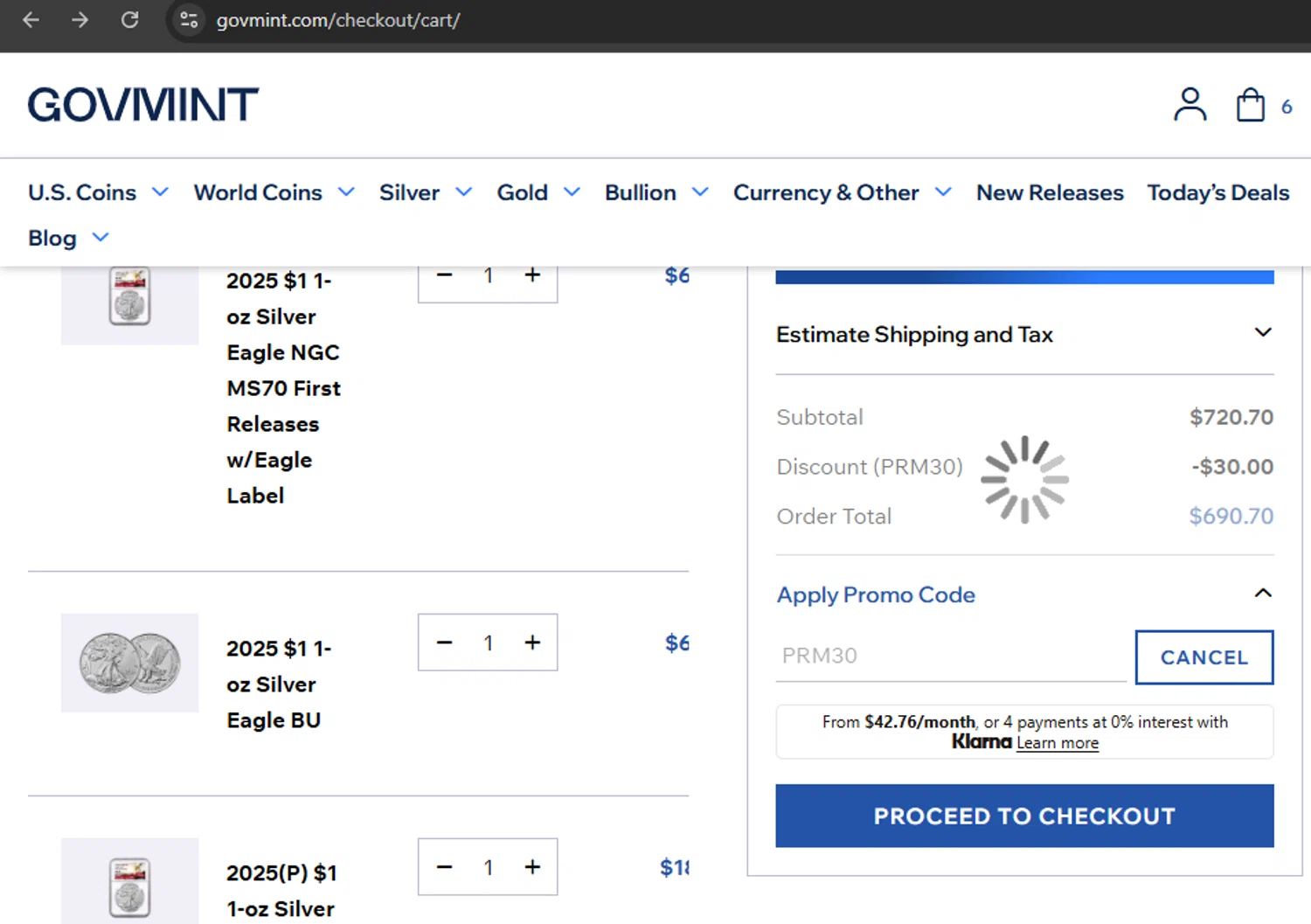1311x924 pixels.
Task: Expand Bullion chevron
Action: coord(700,191)
